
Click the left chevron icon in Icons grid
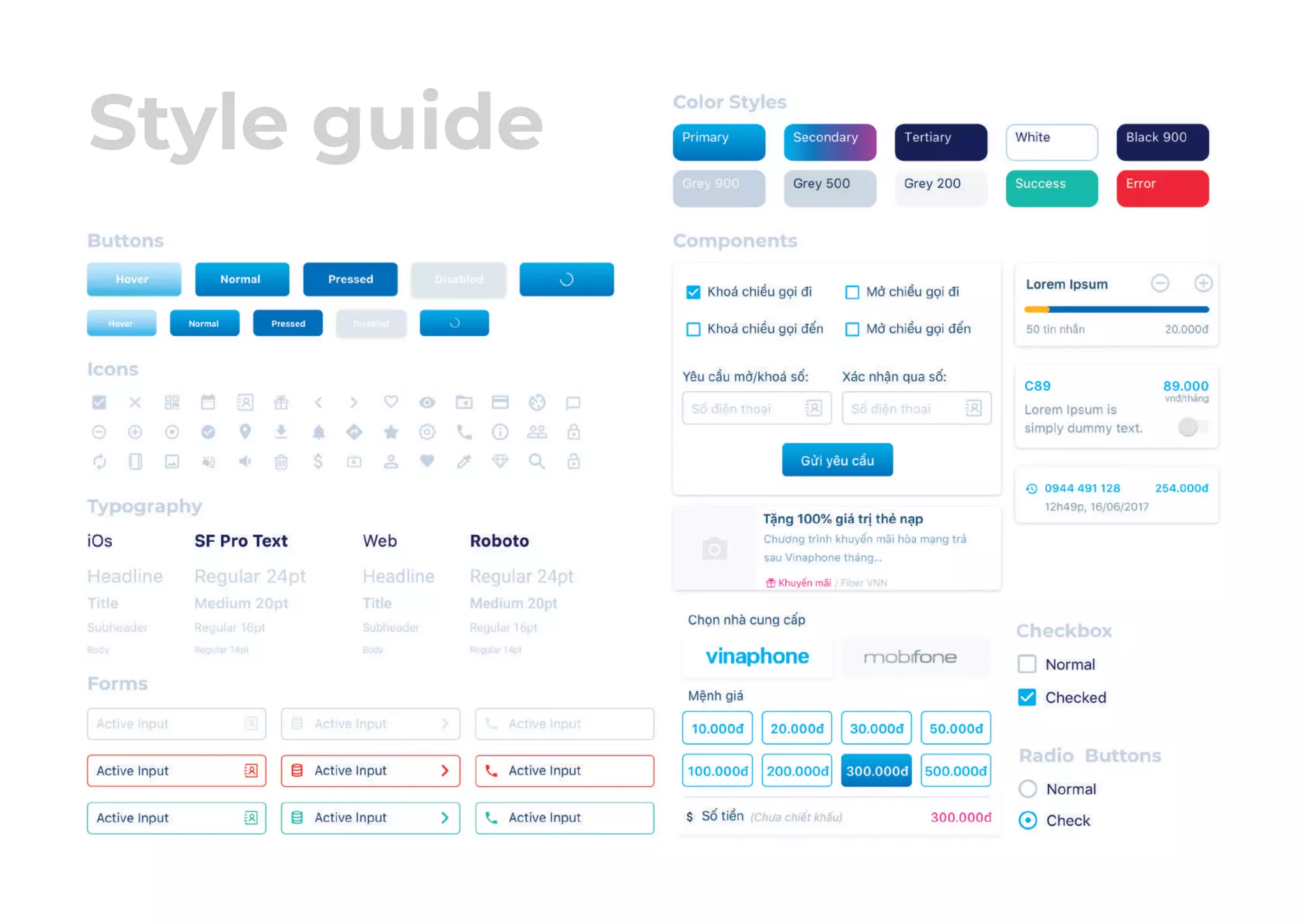[318, 402]
